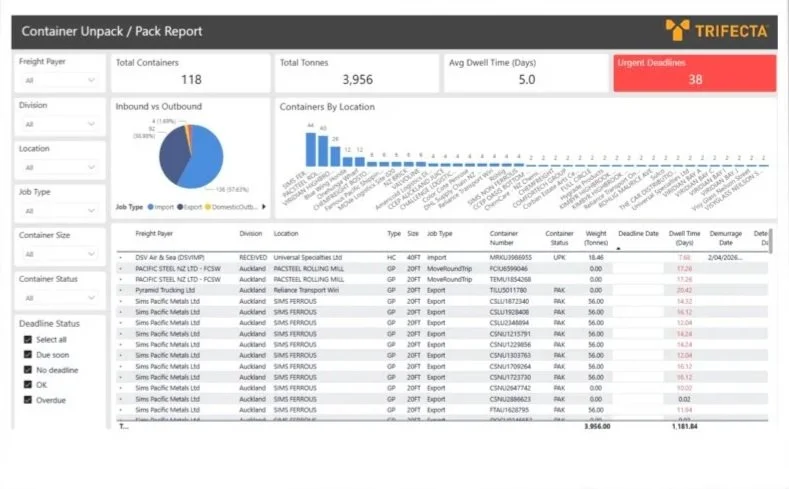Click the 18.46 weight value
The image size is (789, 489).
596,258
